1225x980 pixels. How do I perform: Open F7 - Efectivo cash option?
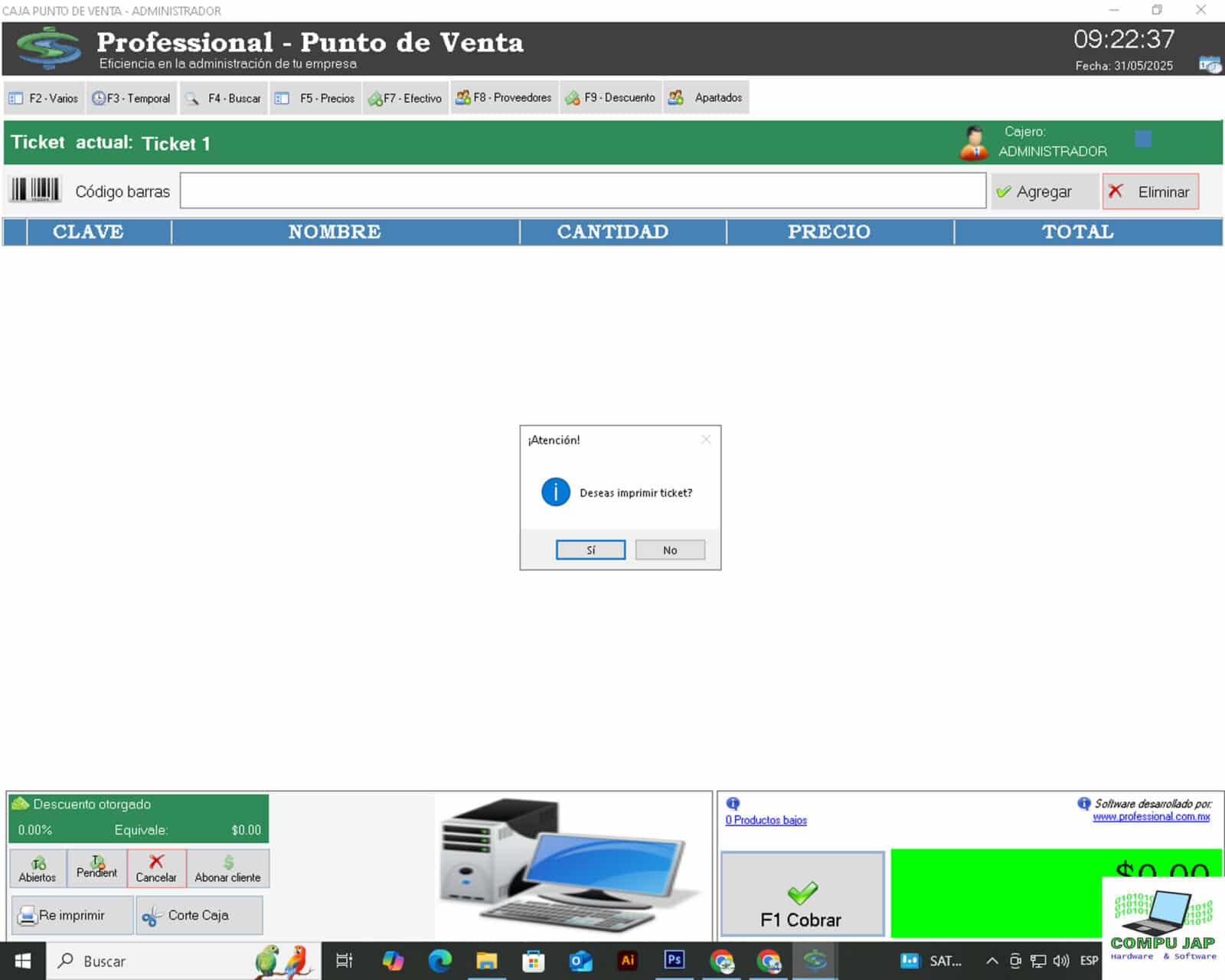(x=405, y=98)
